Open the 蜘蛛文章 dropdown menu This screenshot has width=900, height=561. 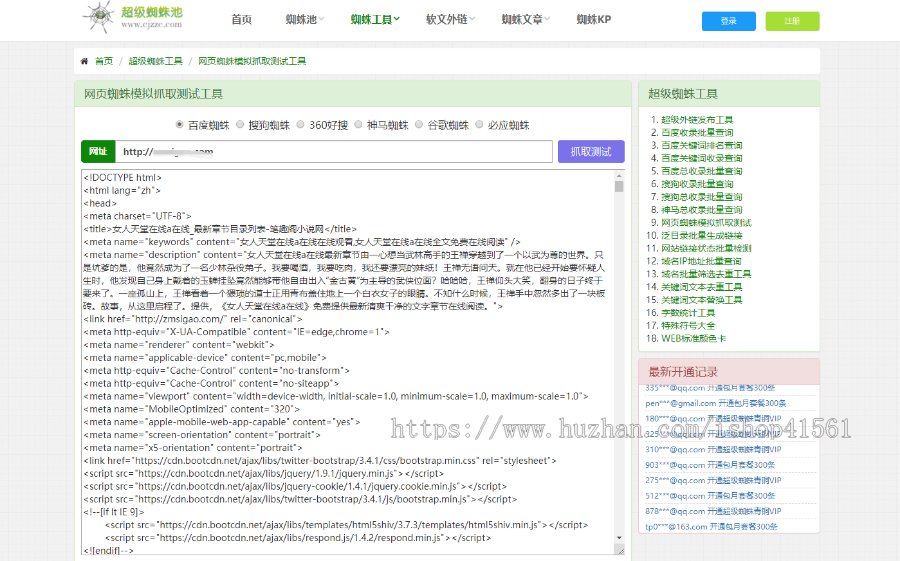tap(525, 20)
